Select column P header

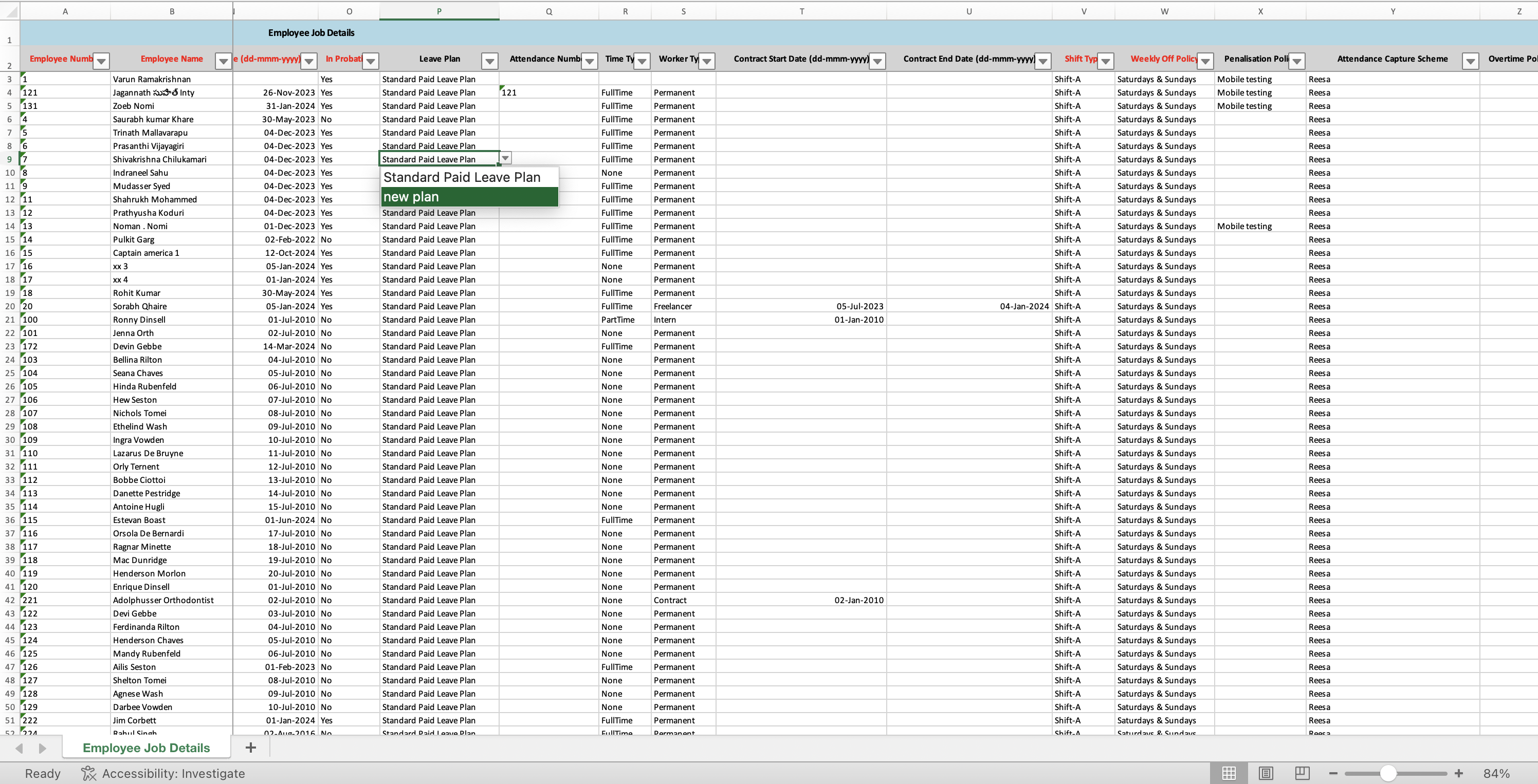(439, 11)
